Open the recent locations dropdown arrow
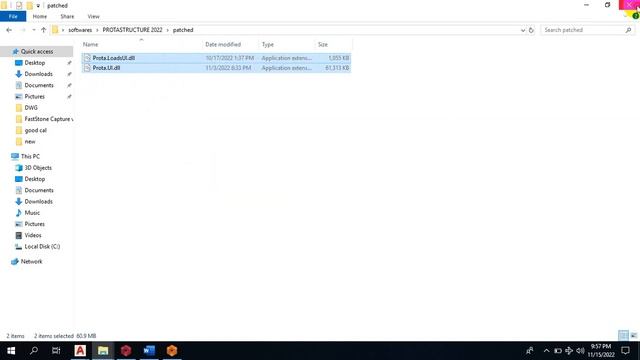The width and height of the screenshot is (640, 360). (x=34, y=30)
